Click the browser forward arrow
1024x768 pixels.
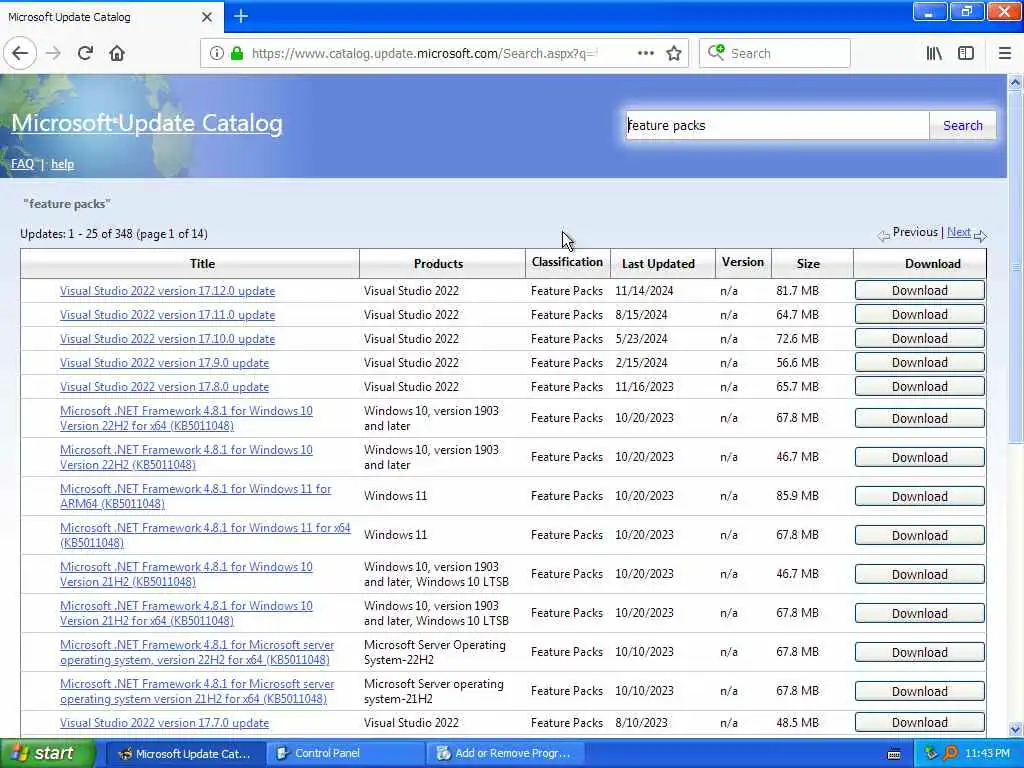pos(54,54)
